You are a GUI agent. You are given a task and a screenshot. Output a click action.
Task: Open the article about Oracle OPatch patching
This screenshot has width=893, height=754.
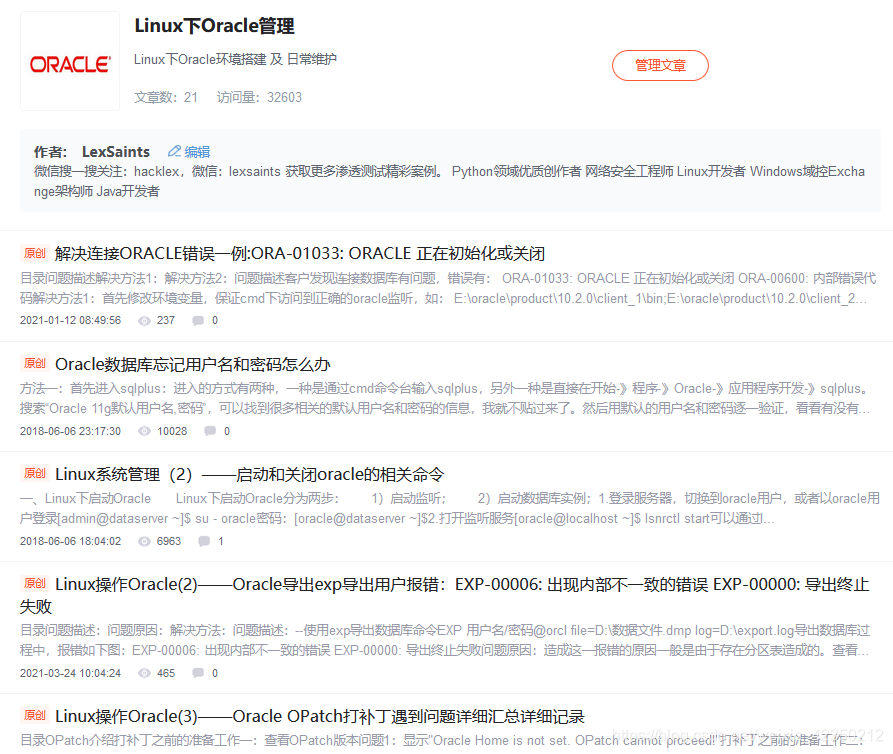point(319,716)
